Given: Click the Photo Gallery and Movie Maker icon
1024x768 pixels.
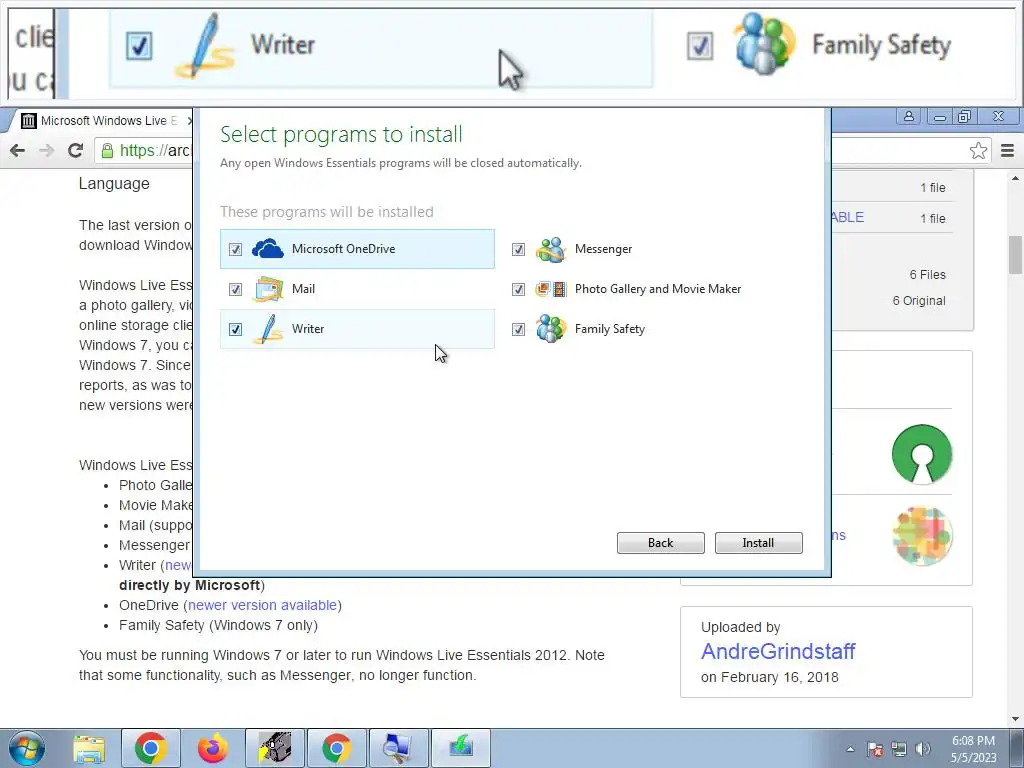Looking at the screenshot, I should [x=551, y=289].
